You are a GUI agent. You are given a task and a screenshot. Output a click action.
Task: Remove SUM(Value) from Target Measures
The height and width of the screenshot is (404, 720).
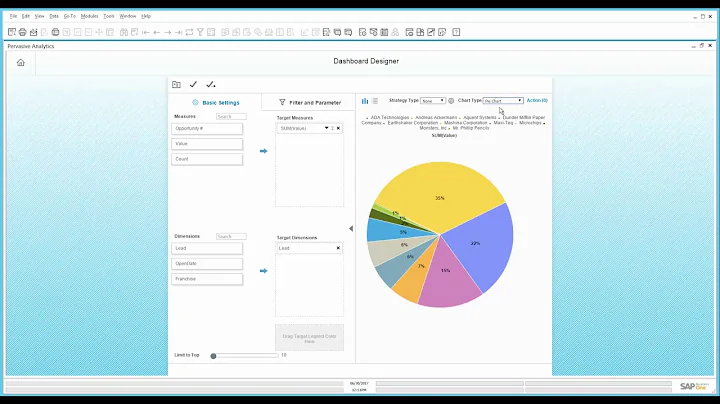click(338, 128)
